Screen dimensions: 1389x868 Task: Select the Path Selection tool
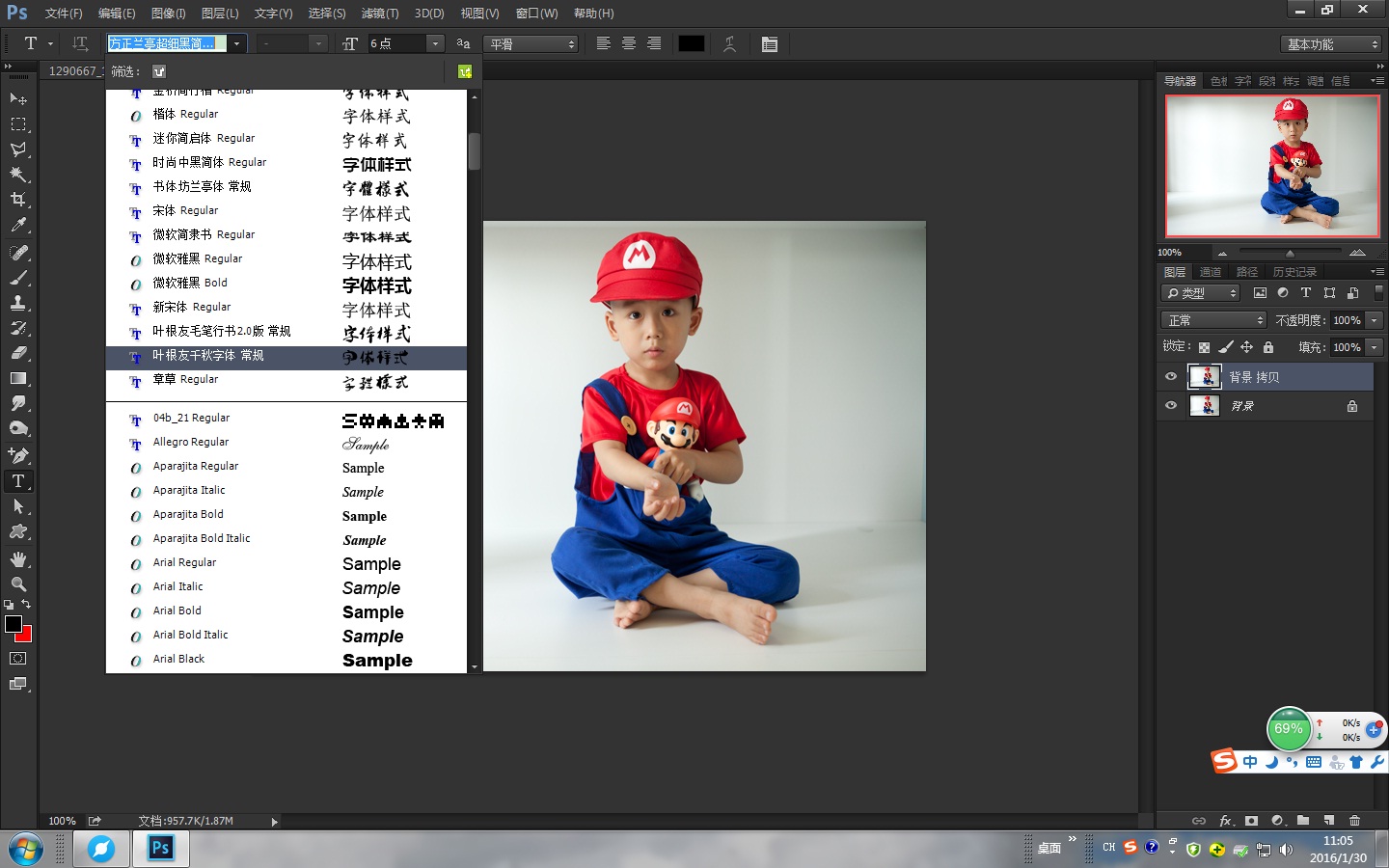click(18, 505)
